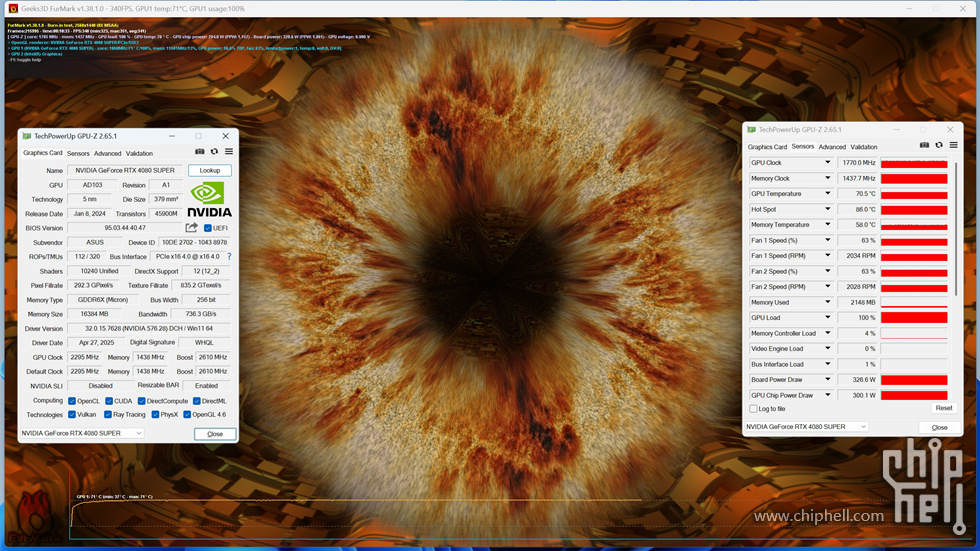Toggle the UEFI checkbox
The height and width of the screenshot is (551, 980).
pyautogui.click(x=208, y=228)
